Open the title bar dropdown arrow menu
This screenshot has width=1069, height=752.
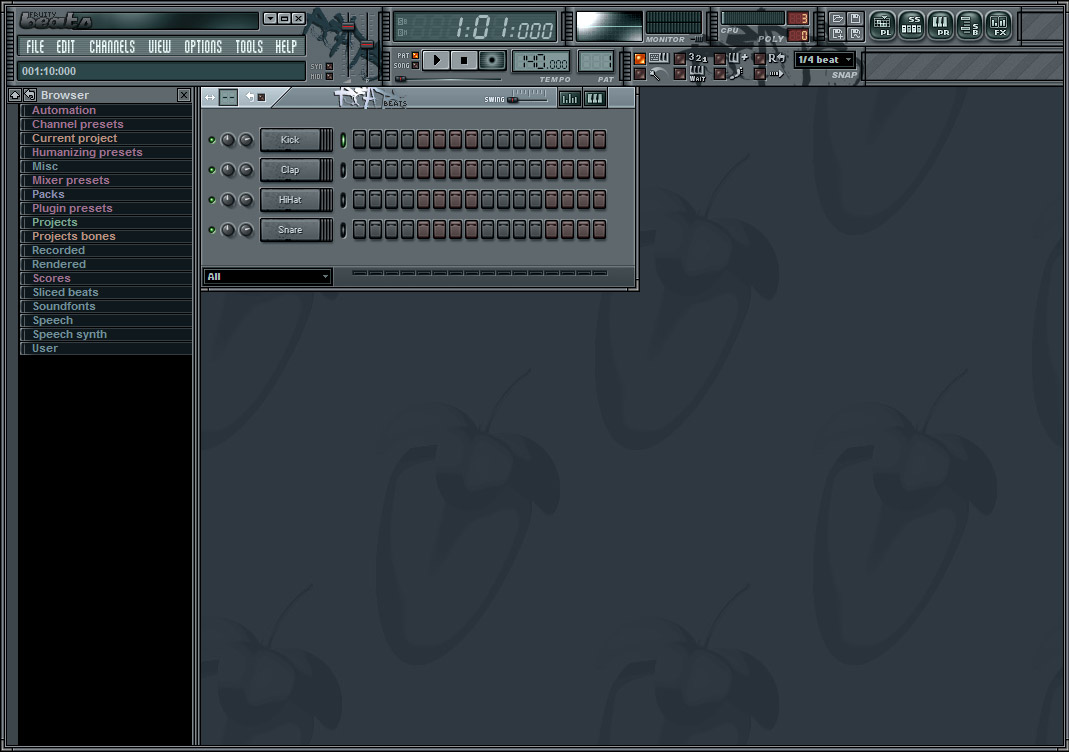(270, 18)
